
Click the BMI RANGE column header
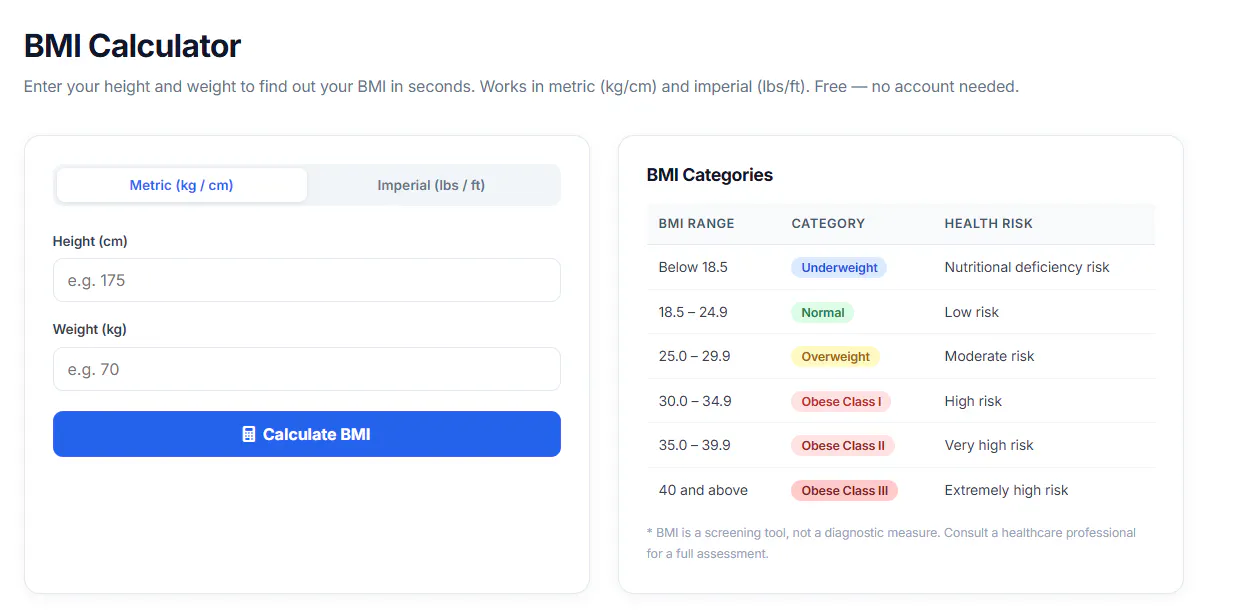pyautogui.click(x=696, y=224)
